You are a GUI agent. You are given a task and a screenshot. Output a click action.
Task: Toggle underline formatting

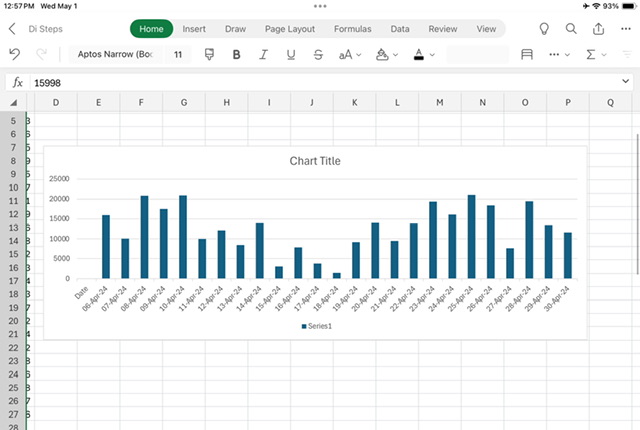(291, 54)
